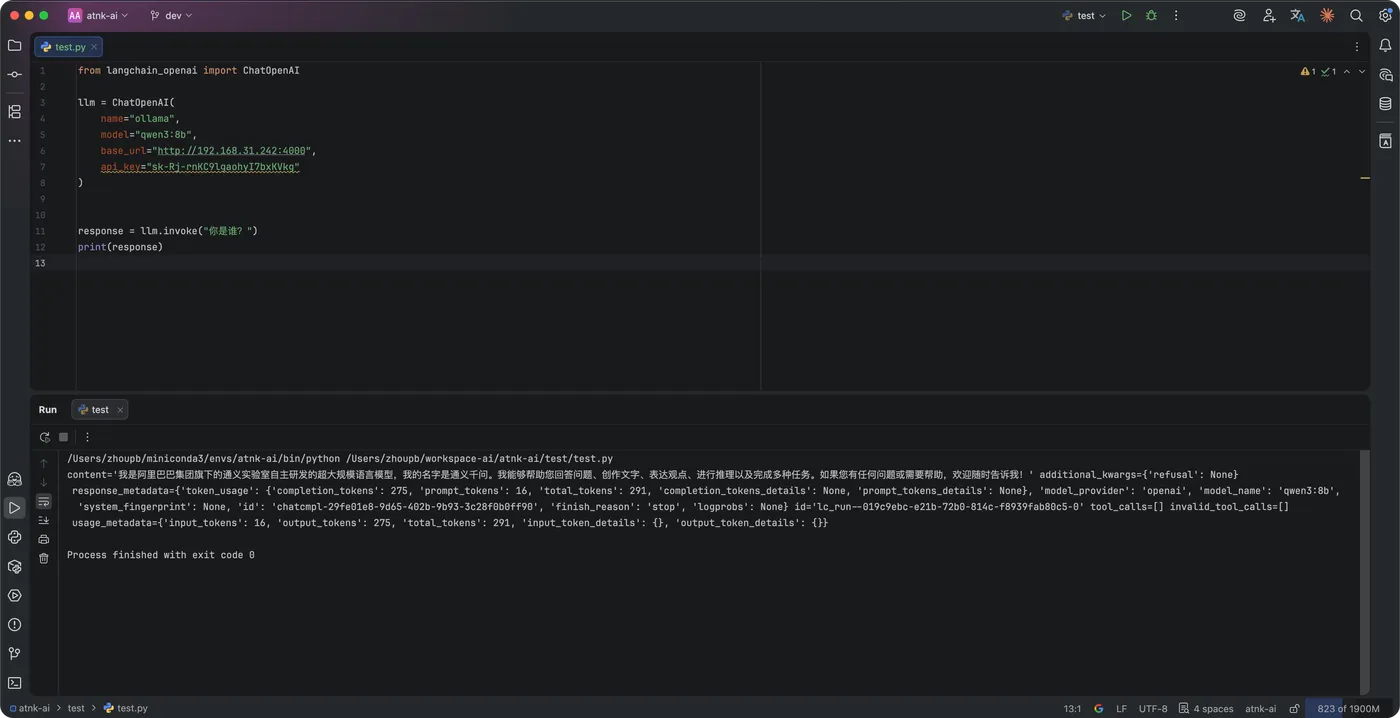
Task: Toggle scroll-to-end in console output
Action: pyautogui.click(x=43, y=520)
